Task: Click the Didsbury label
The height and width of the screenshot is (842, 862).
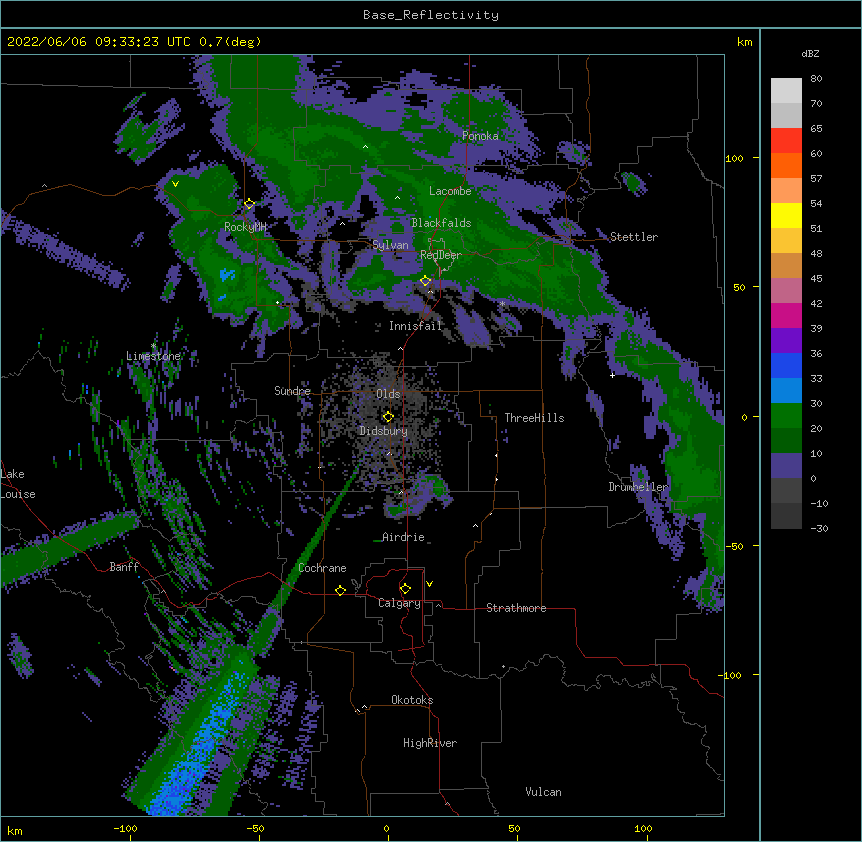Action: click(x=383, y=431)
